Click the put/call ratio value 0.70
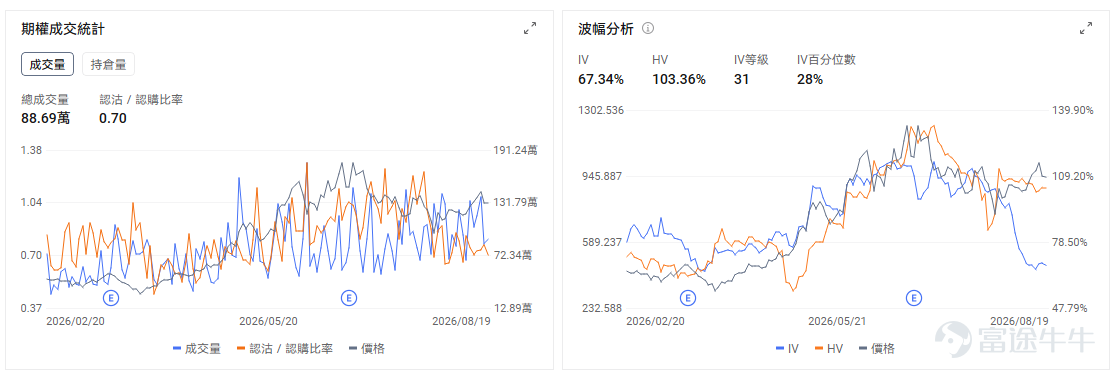The width and height of the screenshot is (1115, 376). tap(112, 118)
